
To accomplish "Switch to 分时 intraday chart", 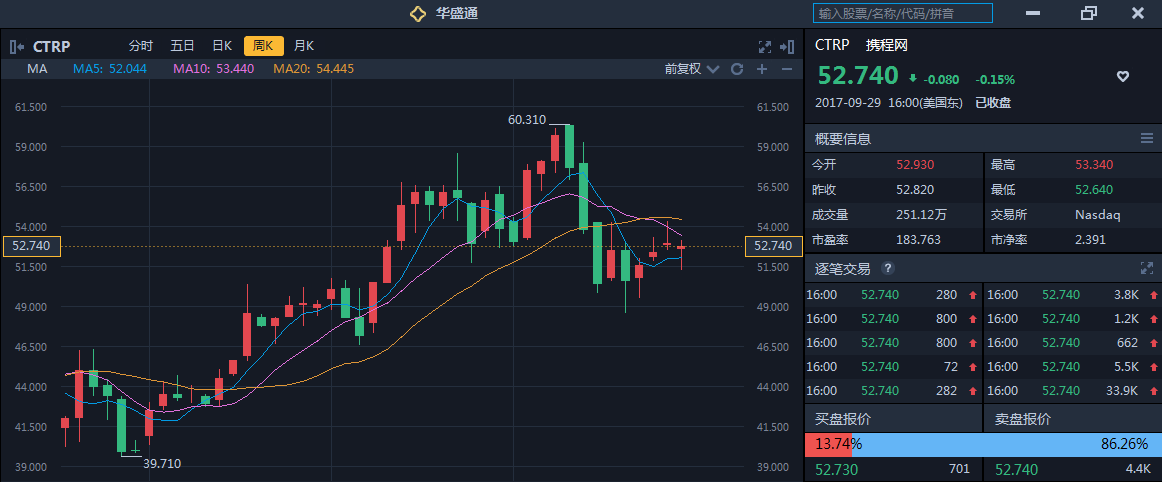I will (x=141, y=46).
